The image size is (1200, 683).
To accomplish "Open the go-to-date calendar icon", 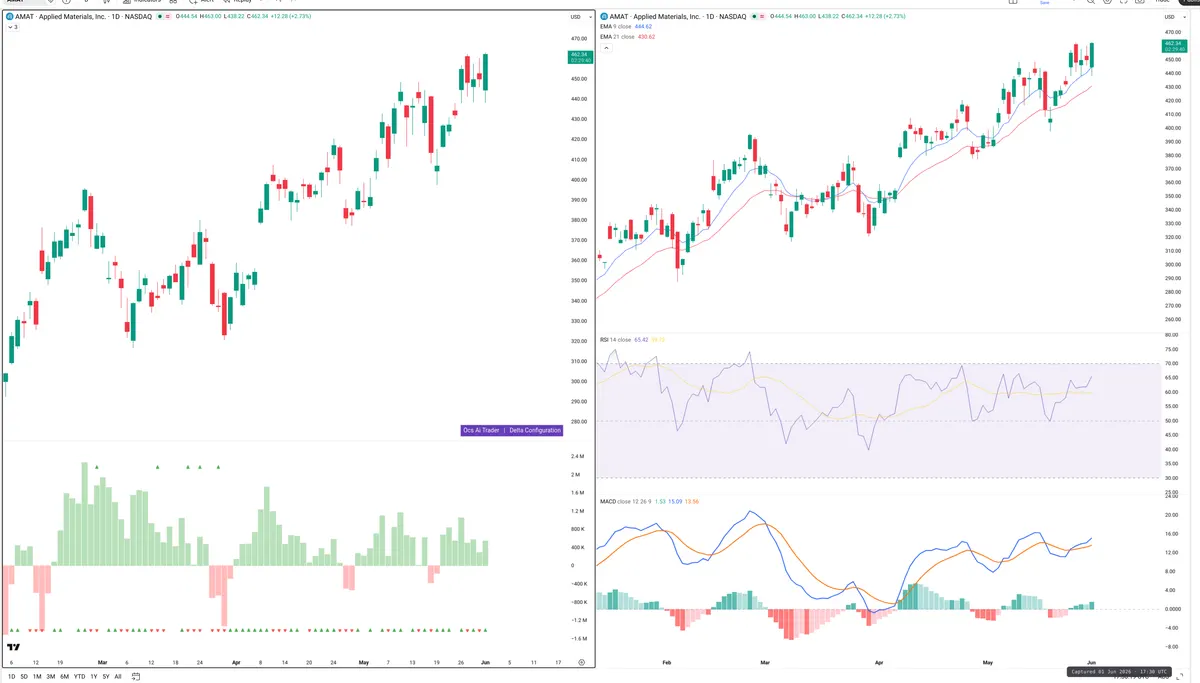I will (x=135, y=676).
